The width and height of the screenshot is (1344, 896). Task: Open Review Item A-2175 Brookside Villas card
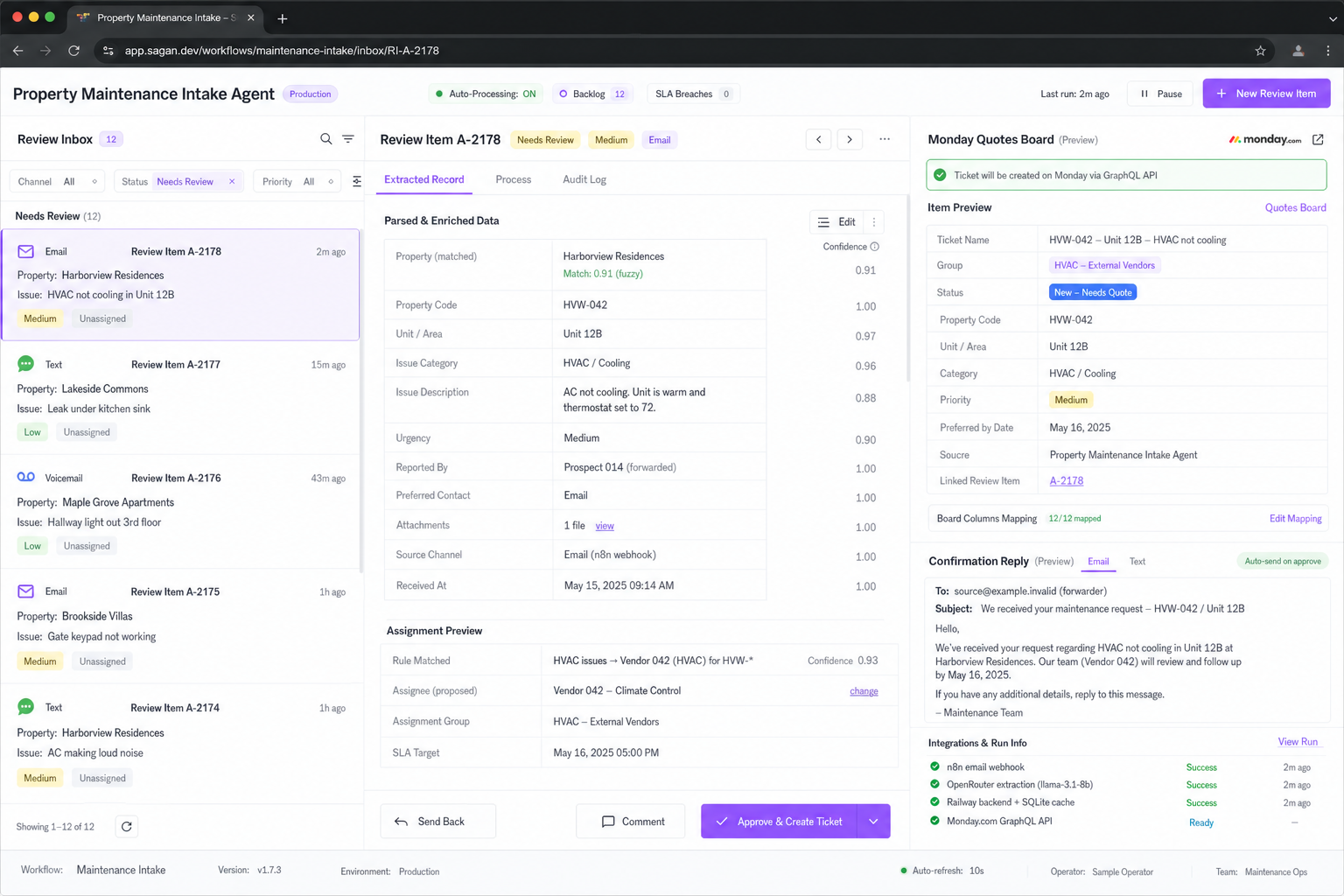(x=181, y=626)
